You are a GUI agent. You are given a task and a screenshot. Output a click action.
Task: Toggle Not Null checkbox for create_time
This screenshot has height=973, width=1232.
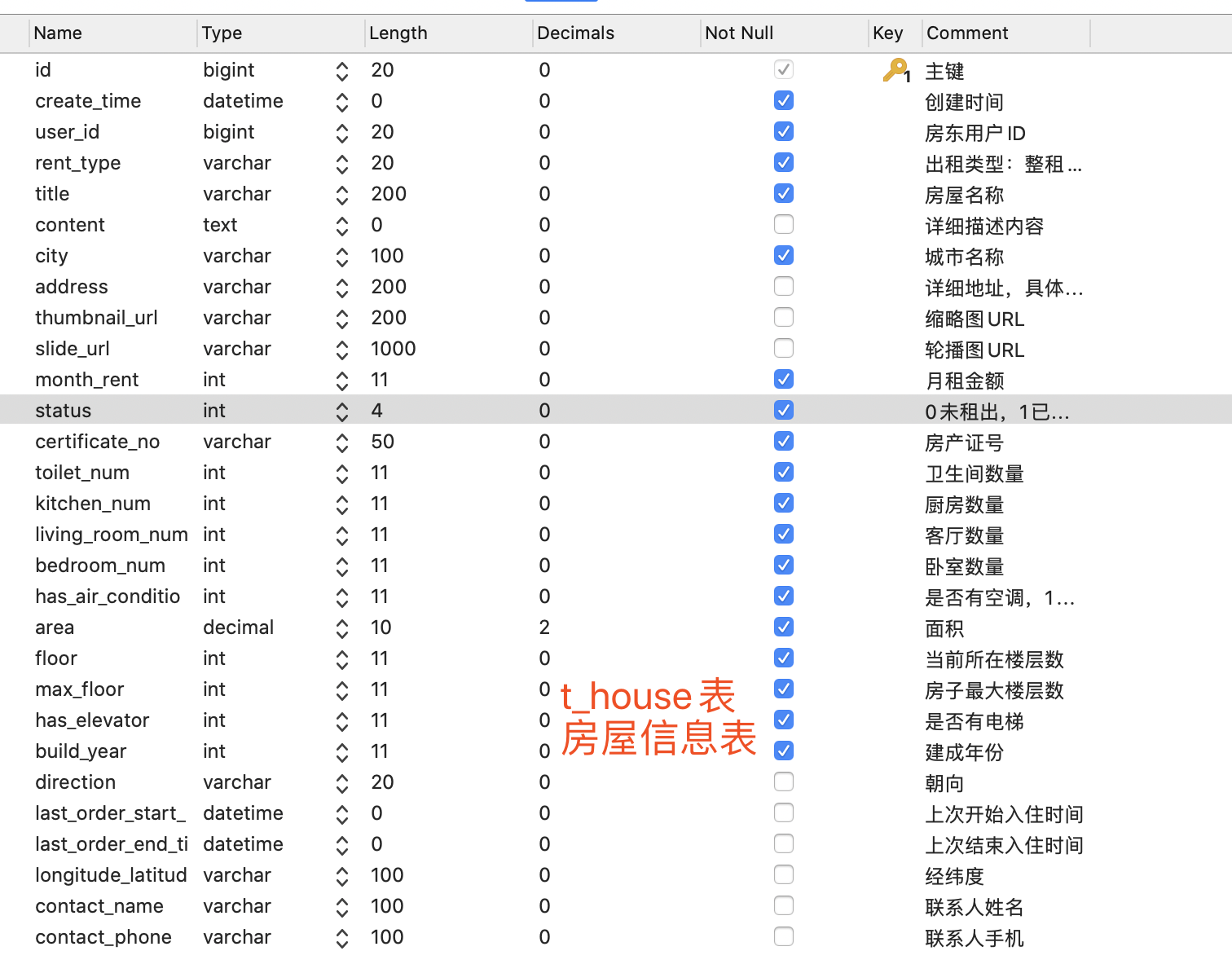click(x=784, y=101)
